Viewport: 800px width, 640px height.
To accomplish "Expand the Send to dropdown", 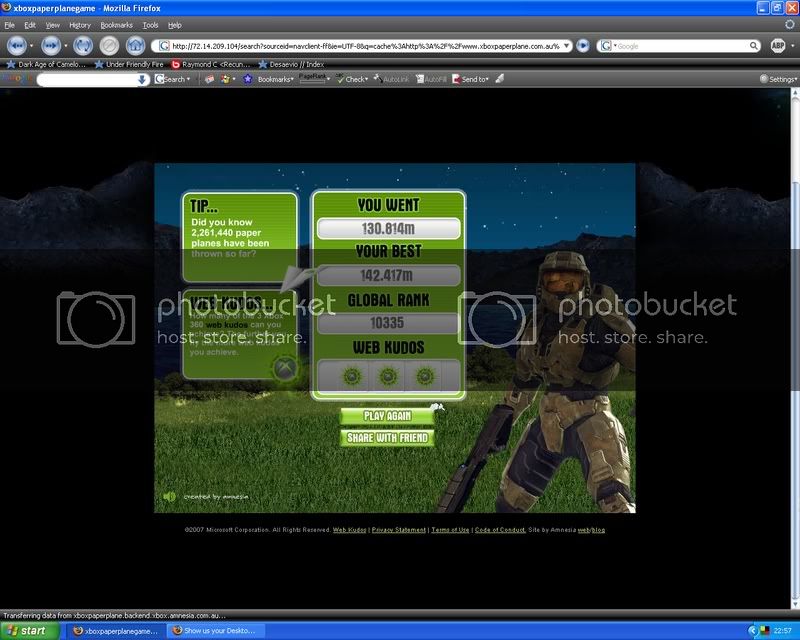I will [487, 80].
